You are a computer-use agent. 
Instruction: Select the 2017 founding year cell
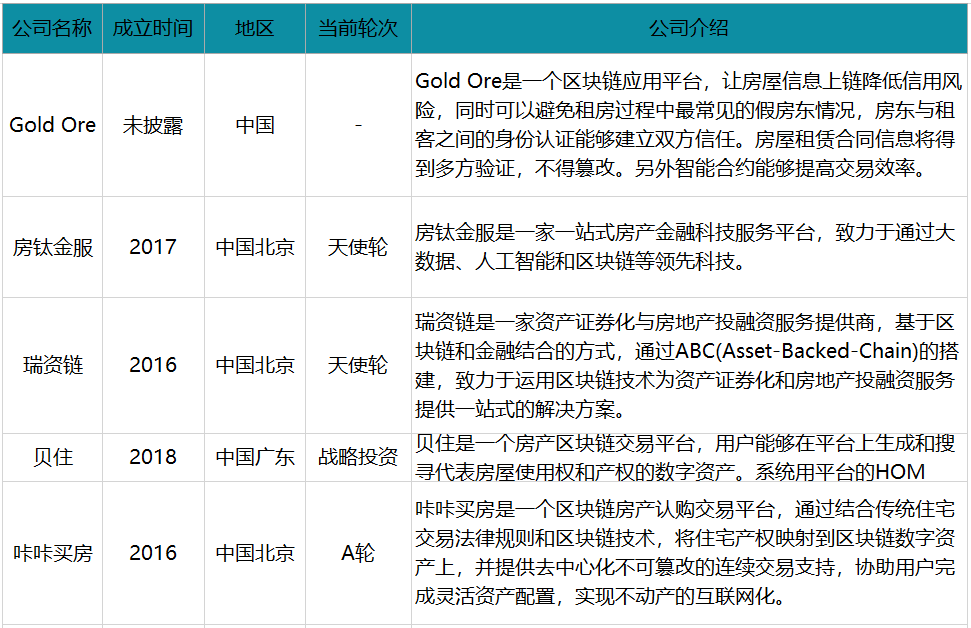pos(153,247)
